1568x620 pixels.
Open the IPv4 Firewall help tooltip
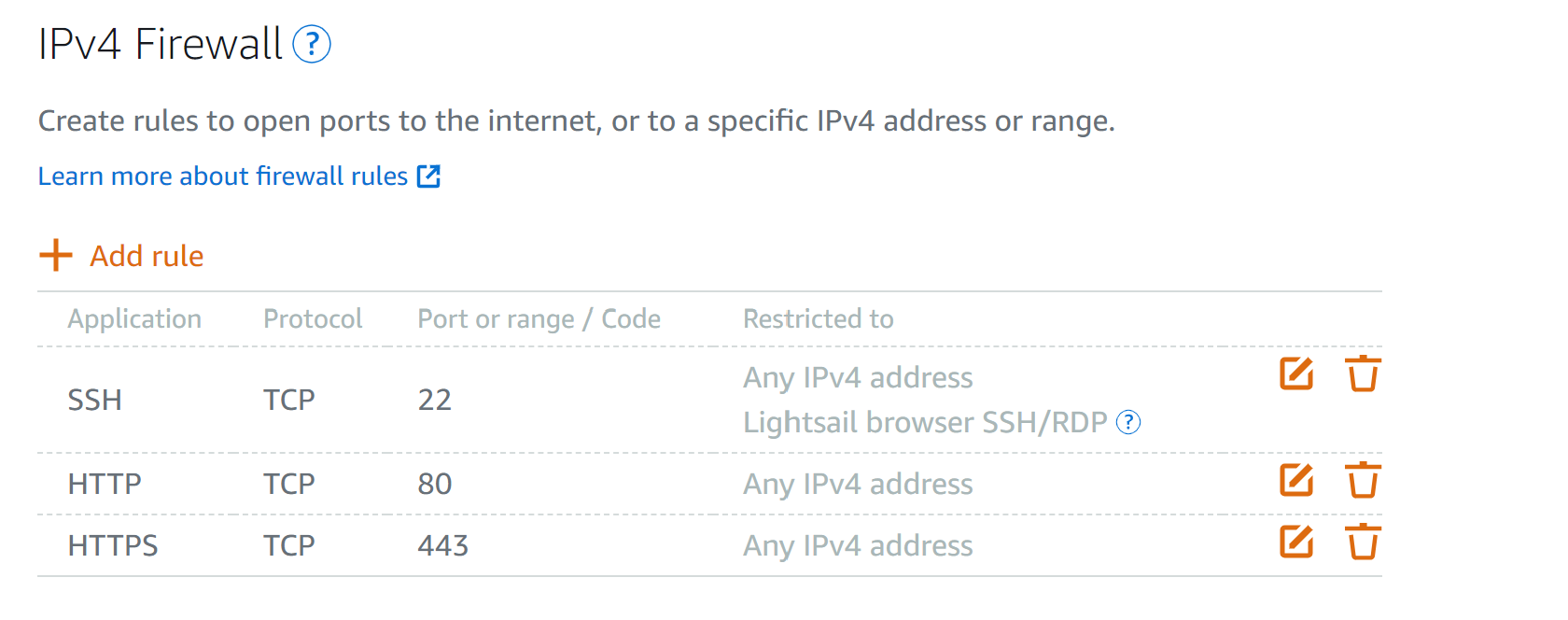click(x=314, y=43)
